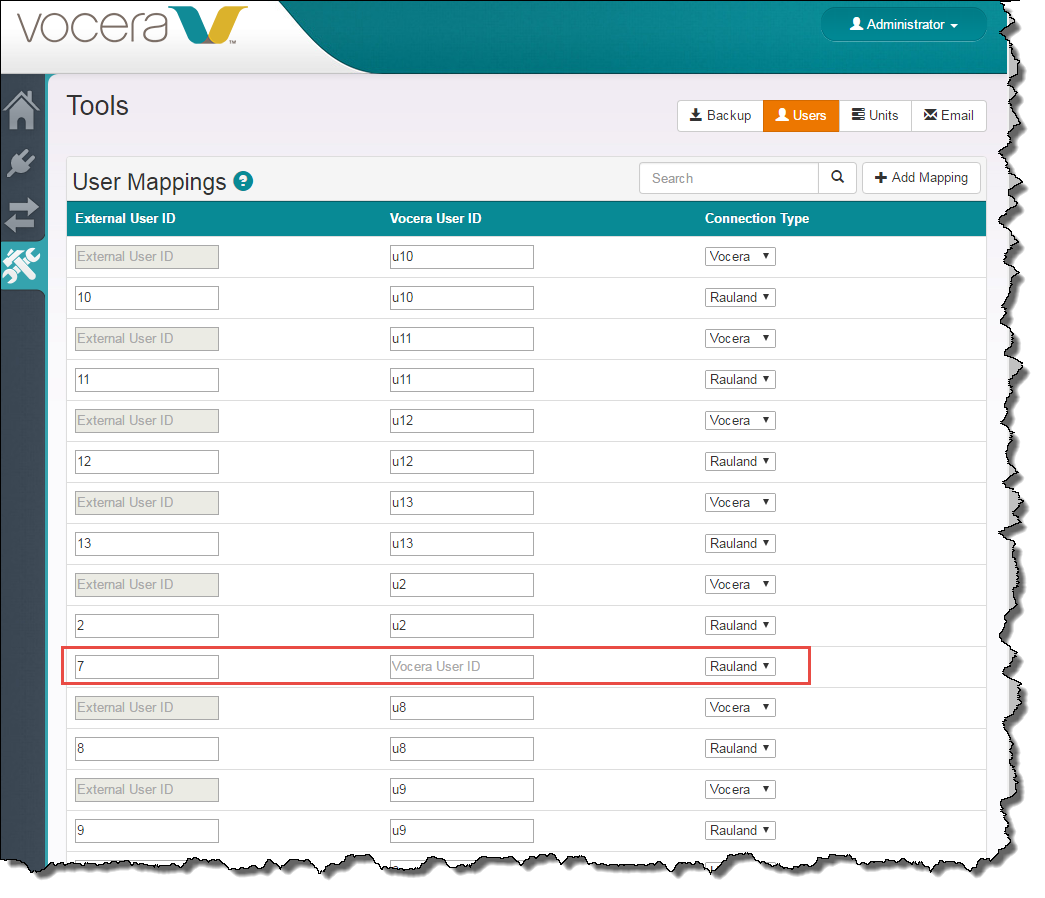Image resolution: width=1045 pixels, height=898 pixels.
Task: Click the Vocera logo
Action: tap(132, 25)
